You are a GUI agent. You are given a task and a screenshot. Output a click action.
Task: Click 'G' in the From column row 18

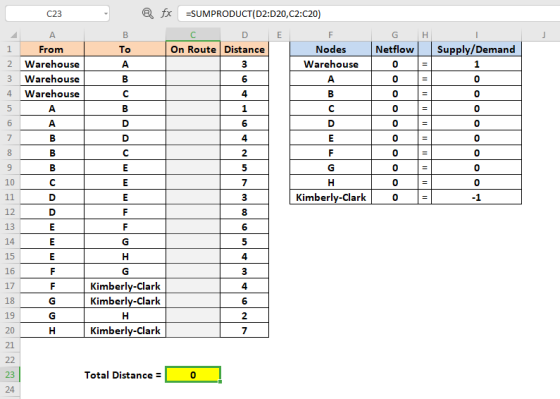(52, 301)
